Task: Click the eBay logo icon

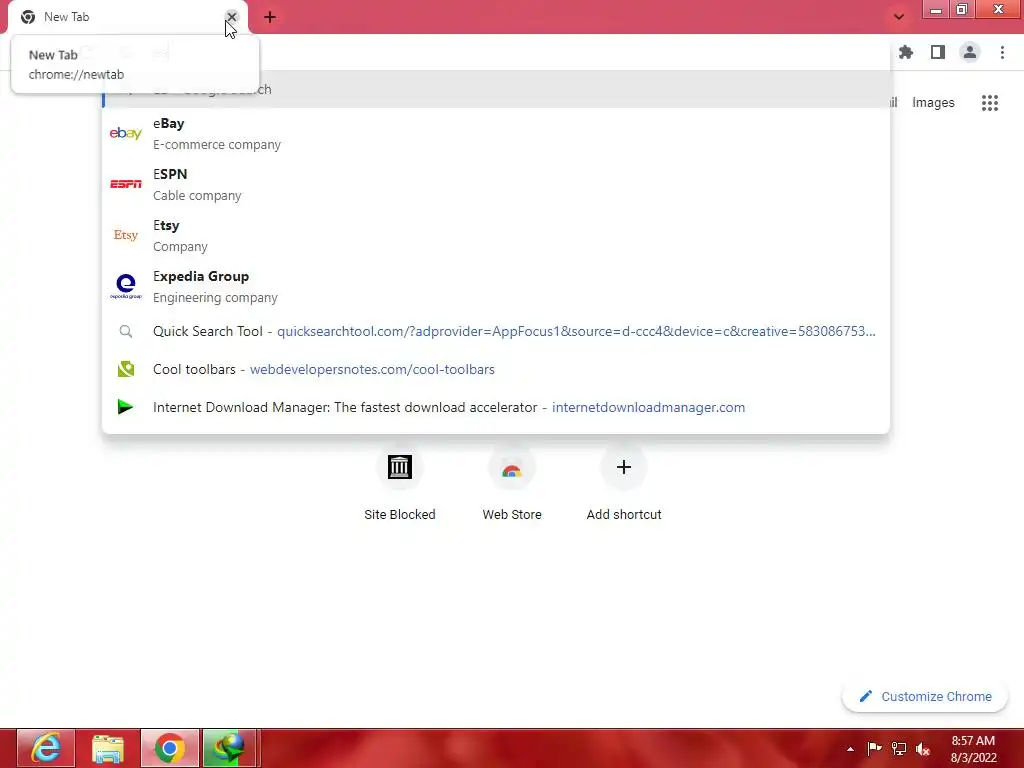Action: (125, 133)
